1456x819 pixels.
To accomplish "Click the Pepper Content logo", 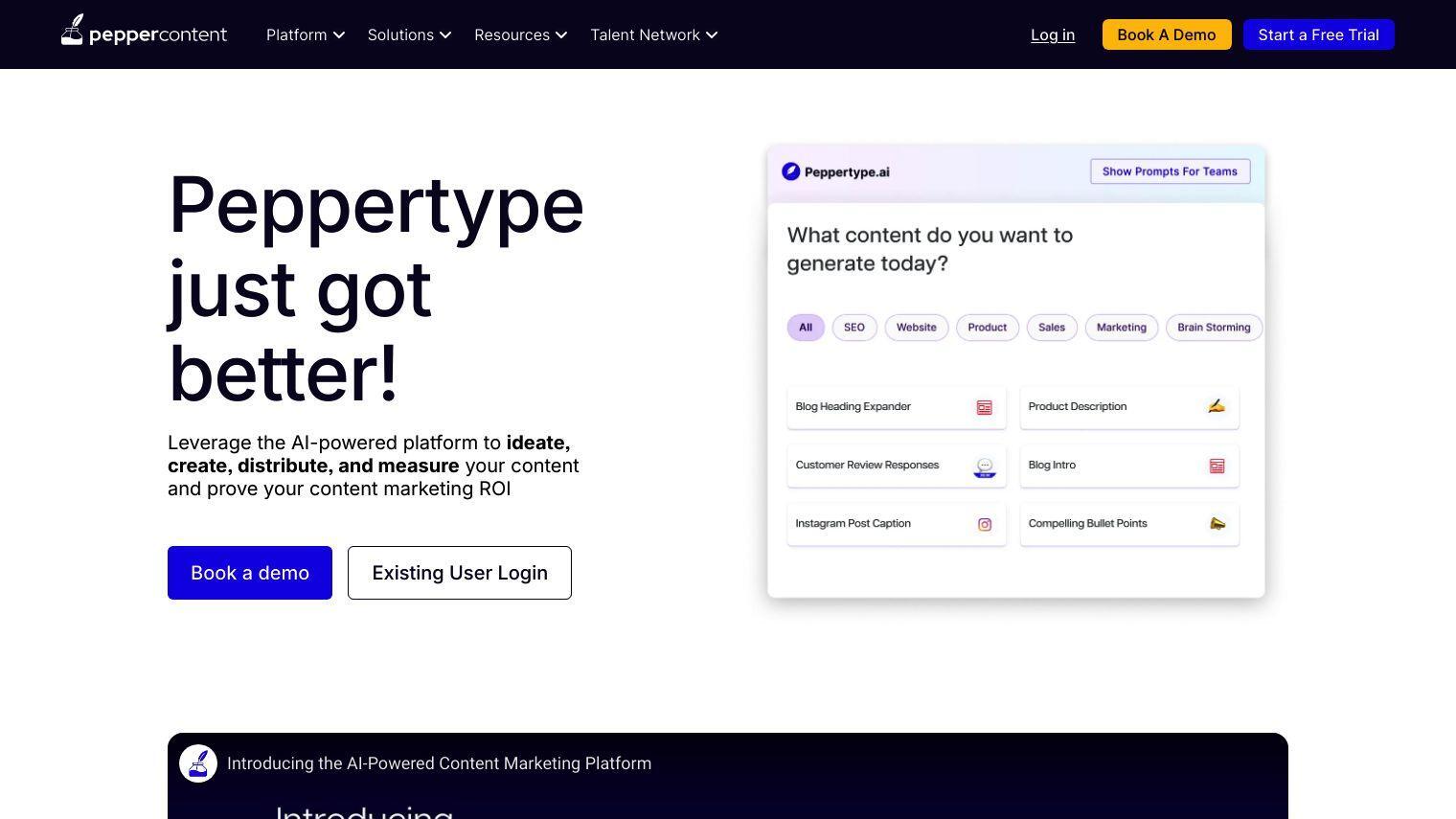I will tap(144, 31).
